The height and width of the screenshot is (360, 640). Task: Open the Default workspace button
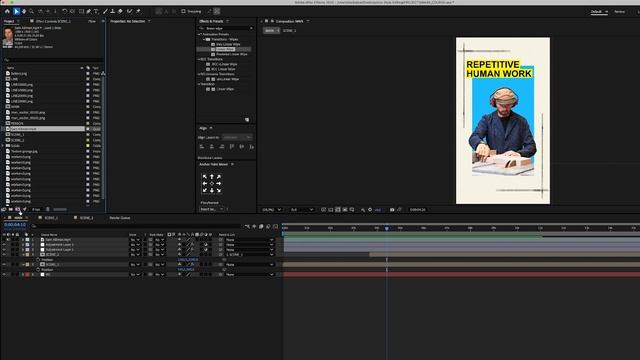[x=596, y=12]
